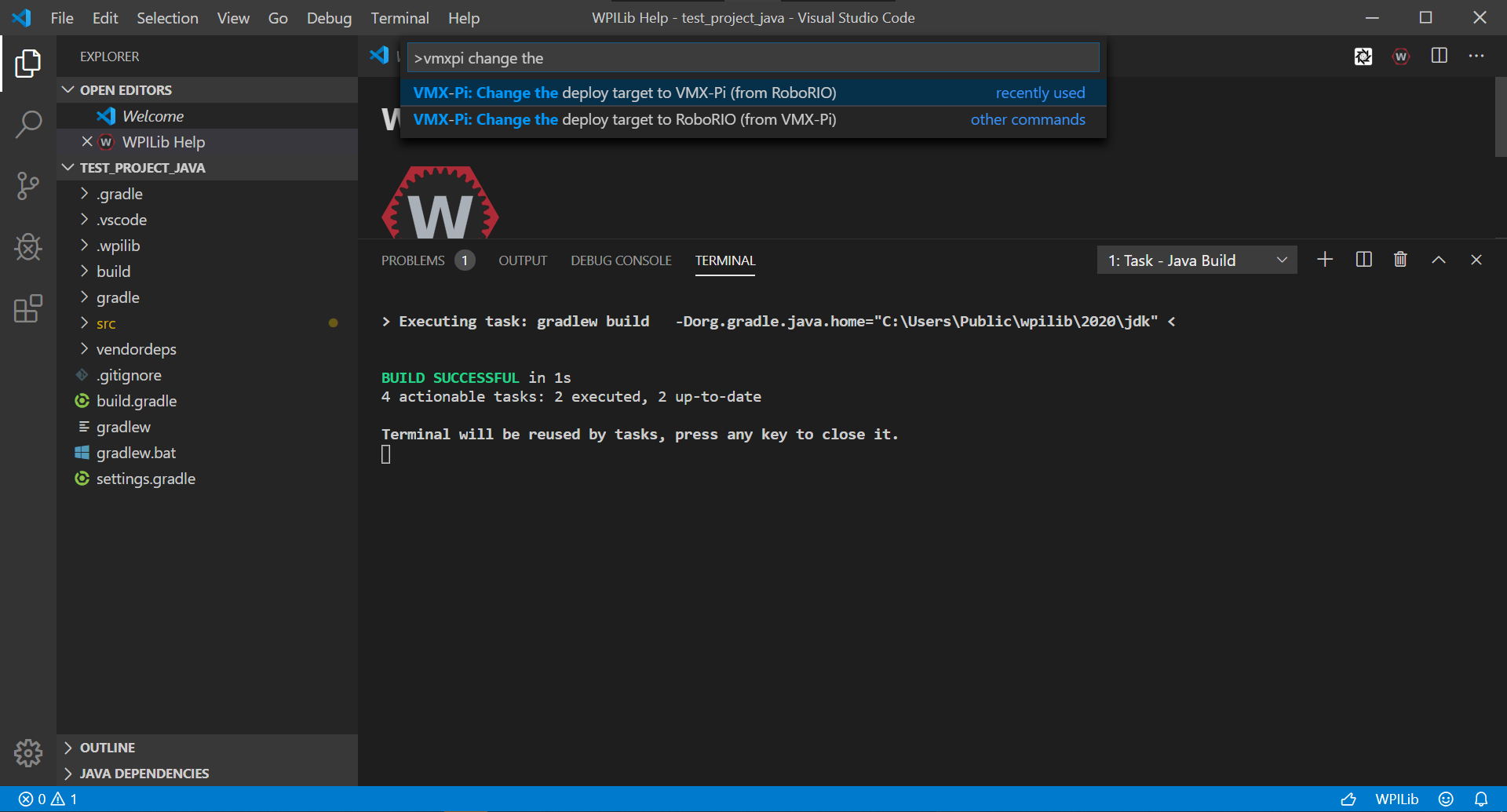1507x812 pixels.
Task: Collapse the Open Editors section
Action: pos(207,89)
